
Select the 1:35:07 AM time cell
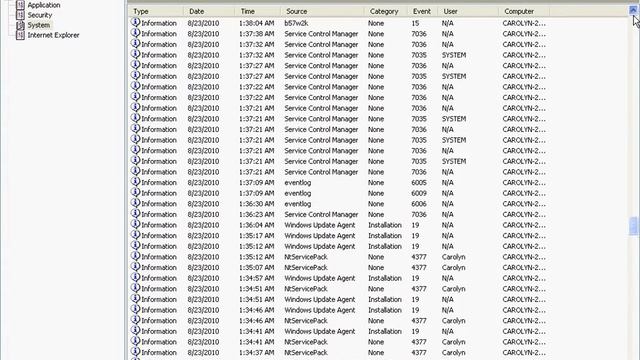256,267
